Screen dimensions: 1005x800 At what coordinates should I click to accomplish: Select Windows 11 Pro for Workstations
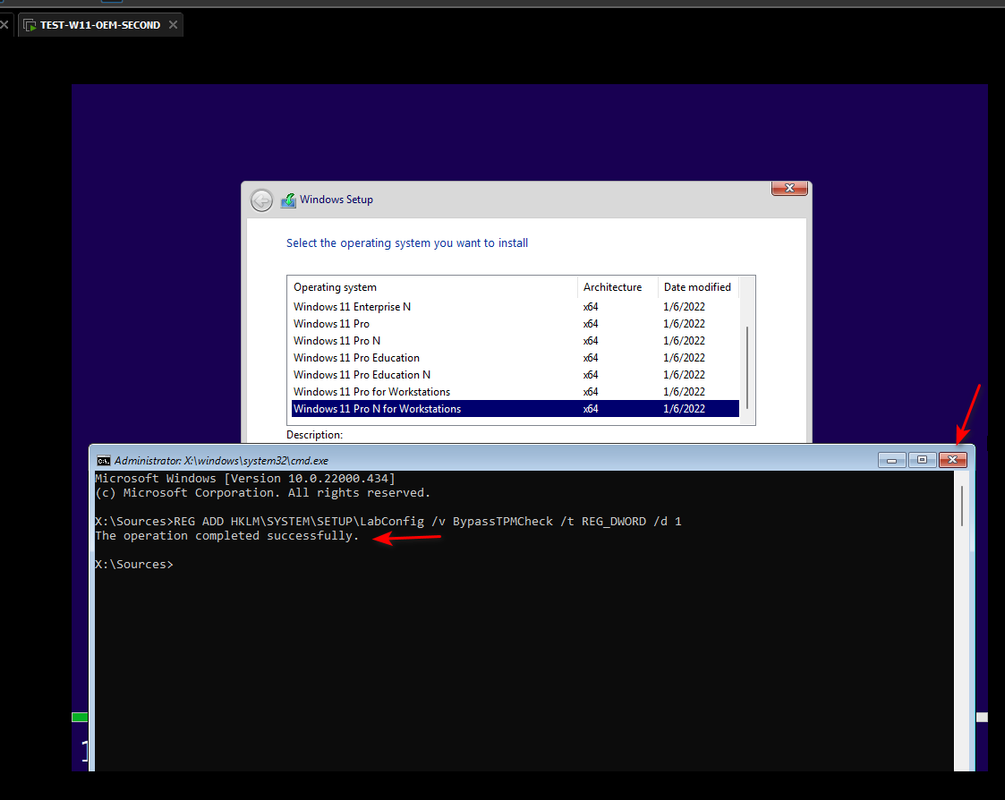click(515, 392)
